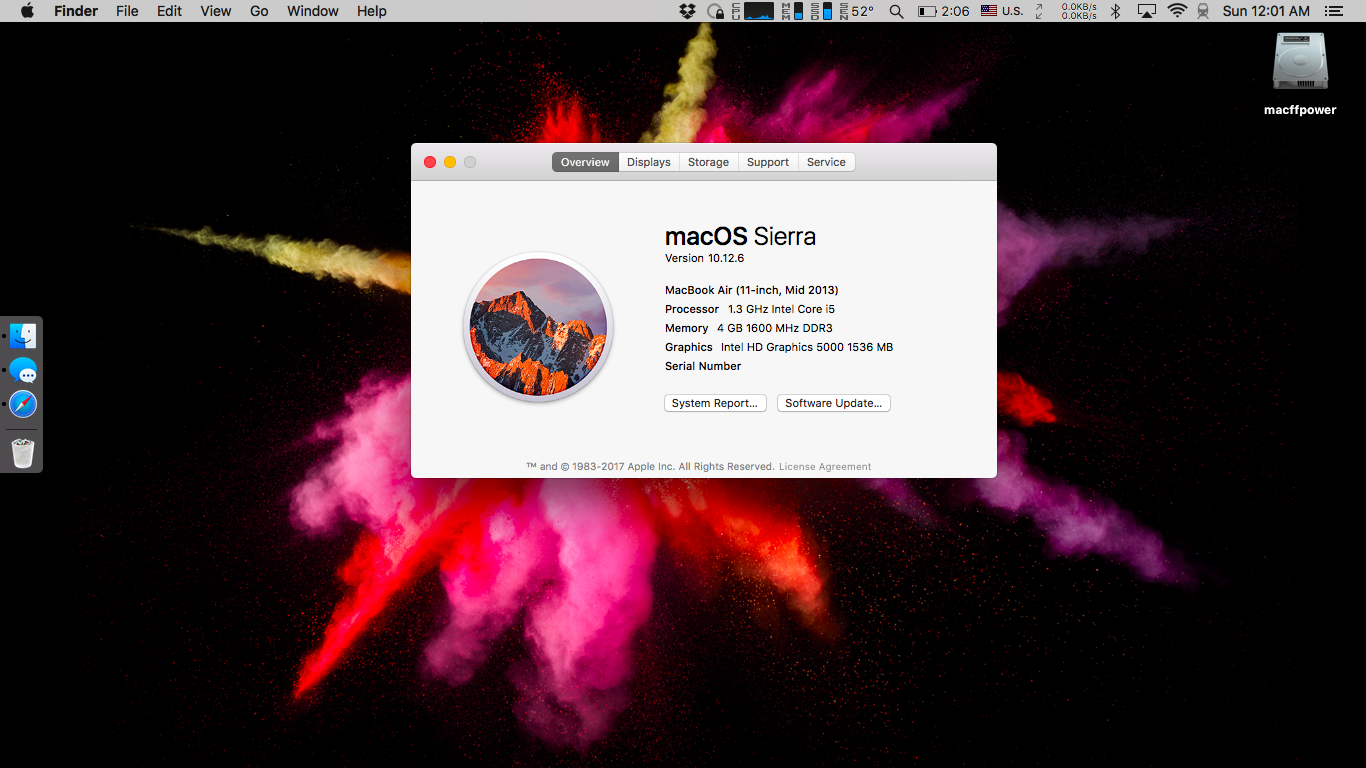The image size is (1366, 768).
Task: Open the Apple menu
Action: click(x=27, y=11)
